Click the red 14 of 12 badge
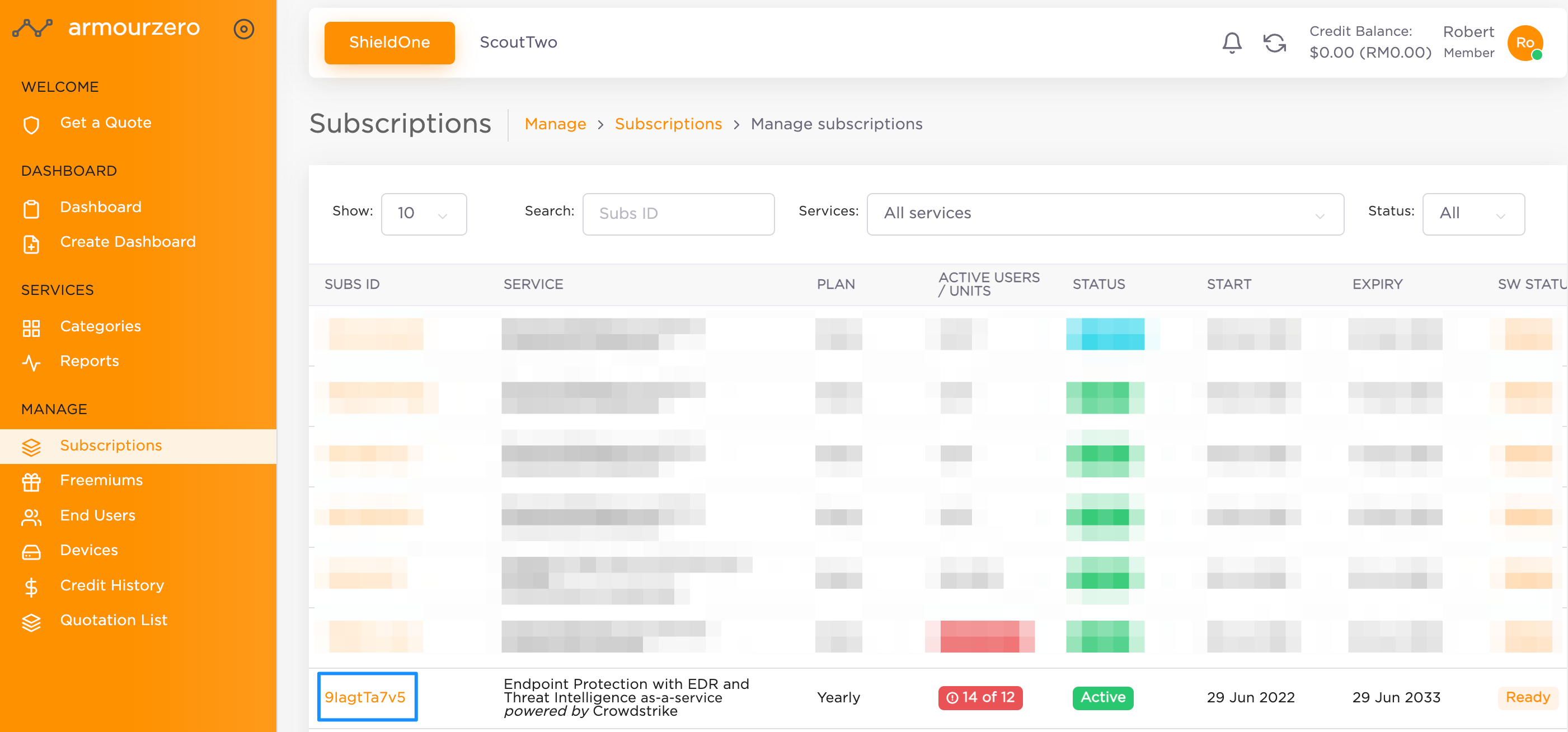The image size is (1568, 732). 980,697
